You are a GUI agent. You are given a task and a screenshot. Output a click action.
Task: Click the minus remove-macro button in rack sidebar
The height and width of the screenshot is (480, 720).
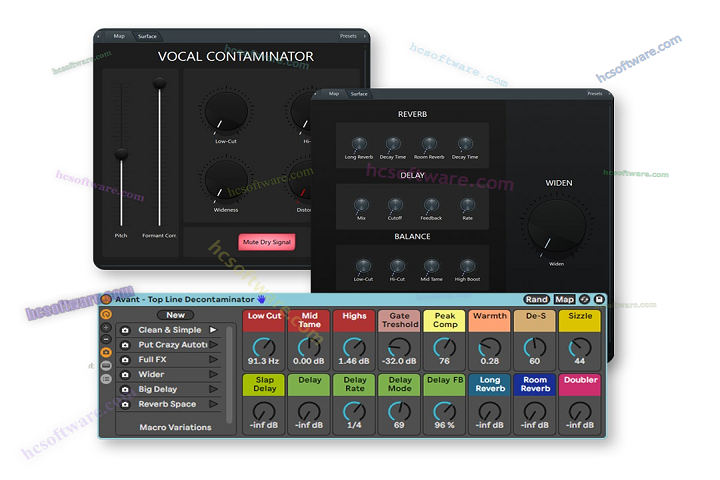(106, 339)
